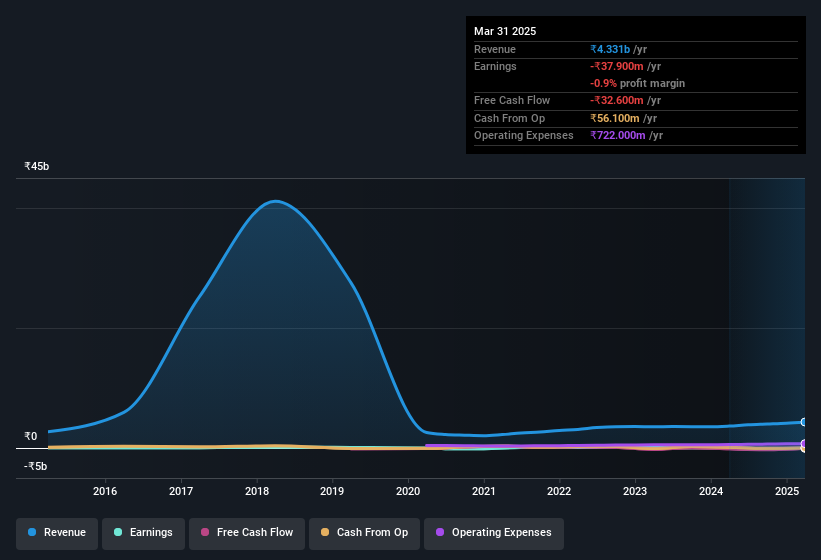The width and height of the screenshot is (821, 560).
Task: Select the purple Operating Expenses endpoint marker
Action: [804, 443]
